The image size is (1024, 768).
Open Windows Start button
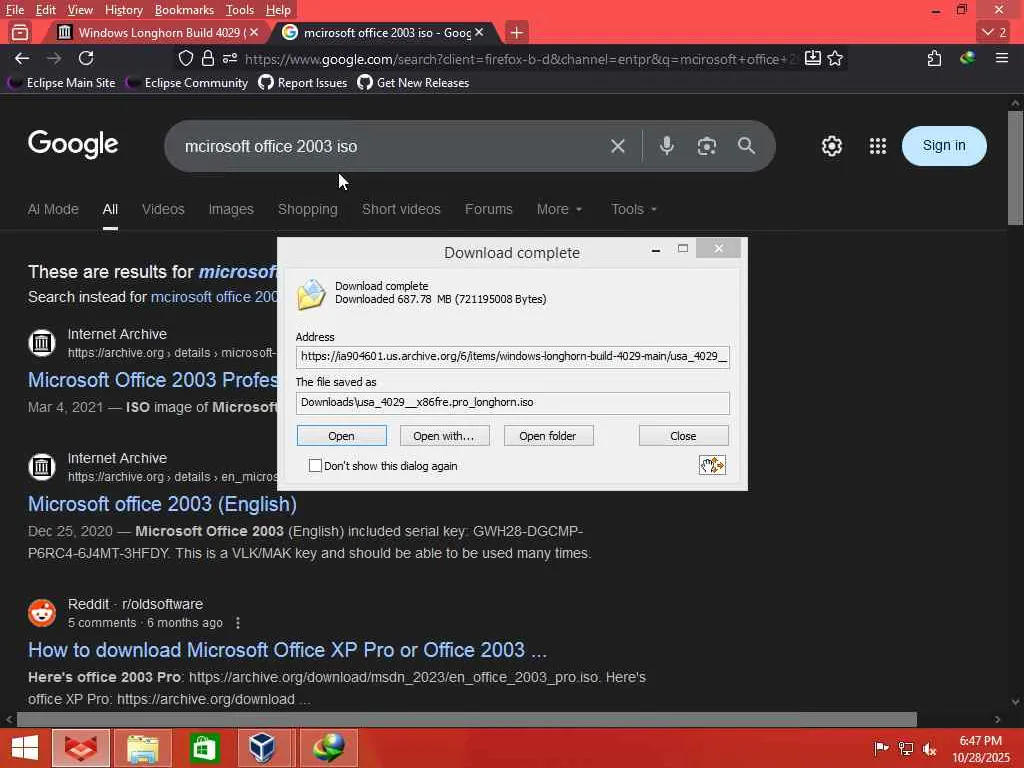point(24,748)
